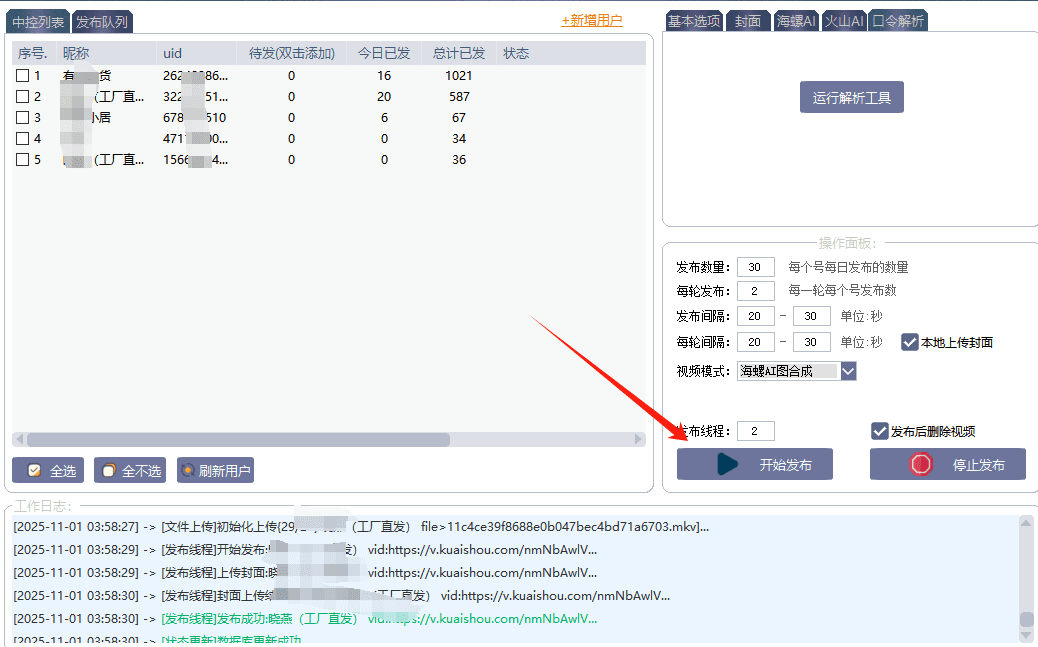Viewport: 1038px width, 647px height.
Task: Disable the 本地上传封面 checkbox
Action: 909,342
